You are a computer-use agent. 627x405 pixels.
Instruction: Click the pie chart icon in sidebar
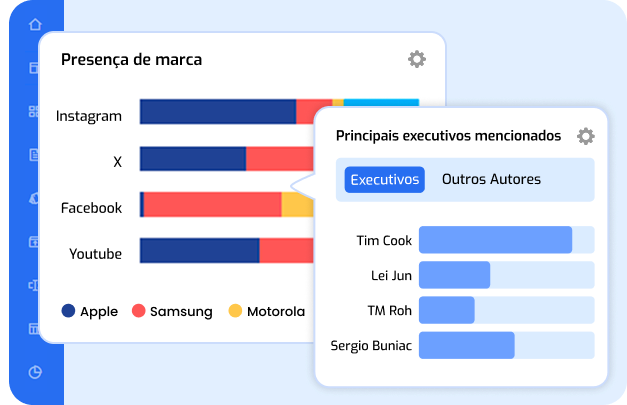pyautogui.click(x=35, y=372)
